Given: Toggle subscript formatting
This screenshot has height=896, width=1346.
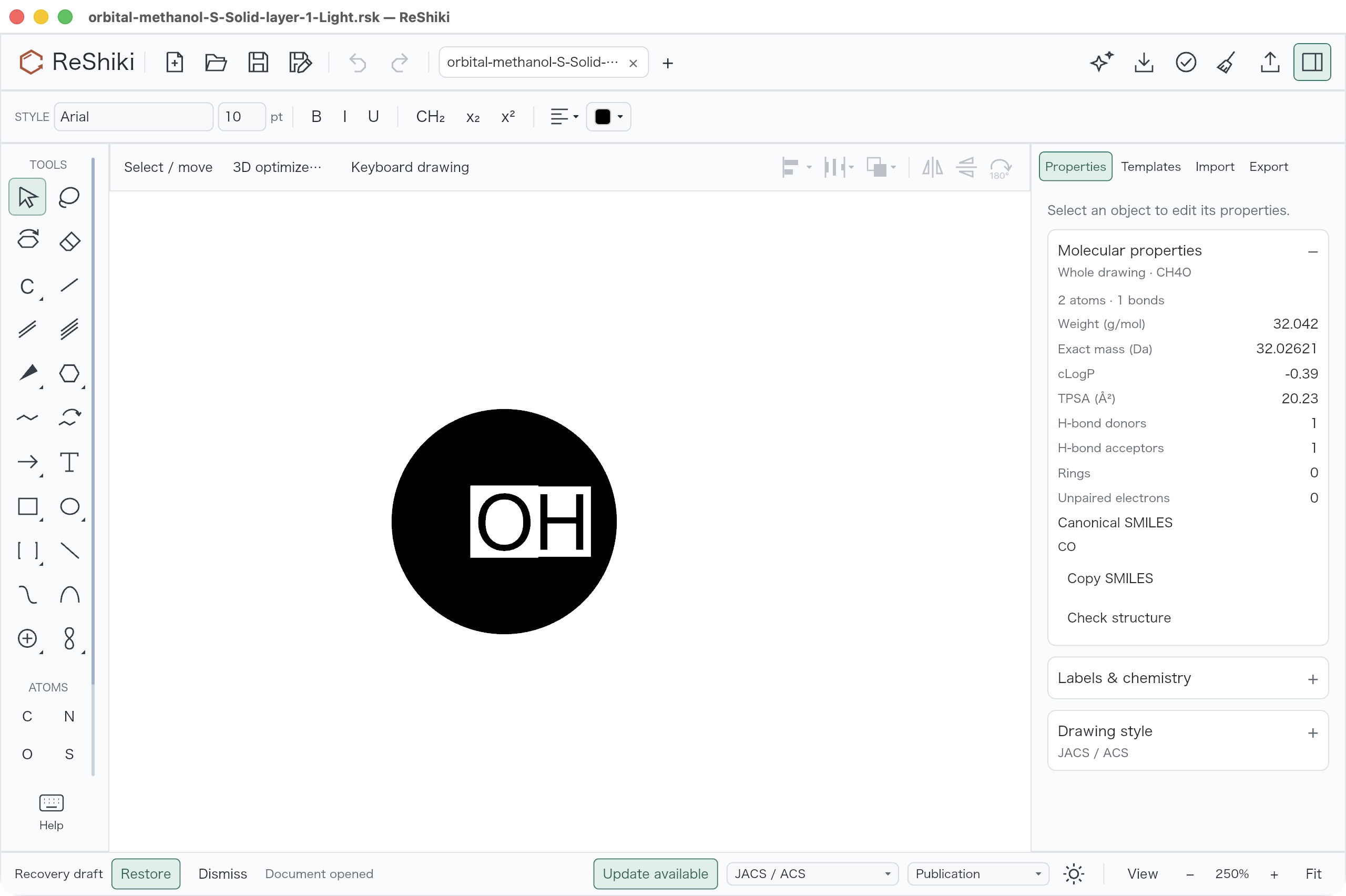Looking at the screenshot, I should pyautogui.click(x=473, y=117).
